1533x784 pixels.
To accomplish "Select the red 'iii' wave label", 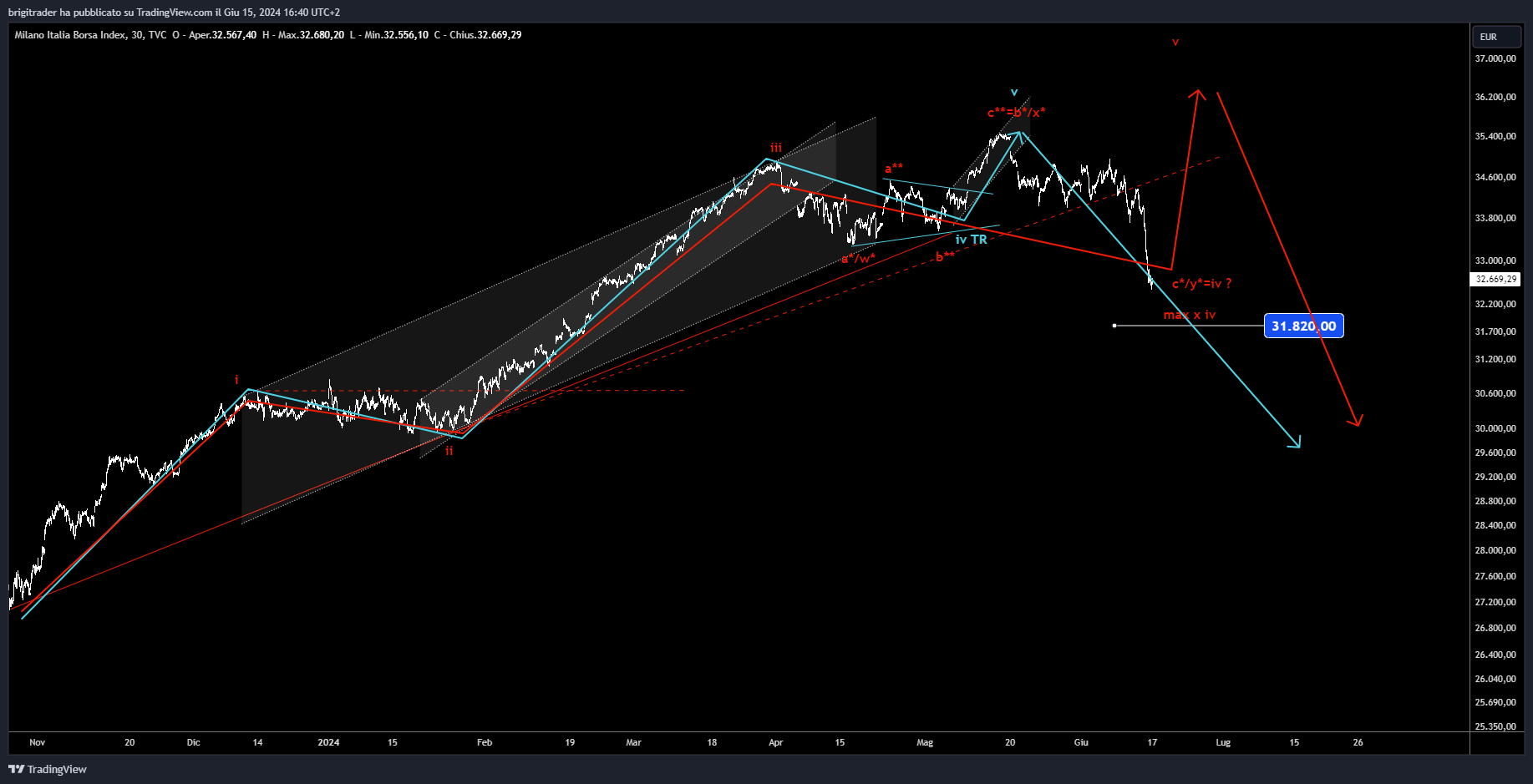I will [776, 148].
